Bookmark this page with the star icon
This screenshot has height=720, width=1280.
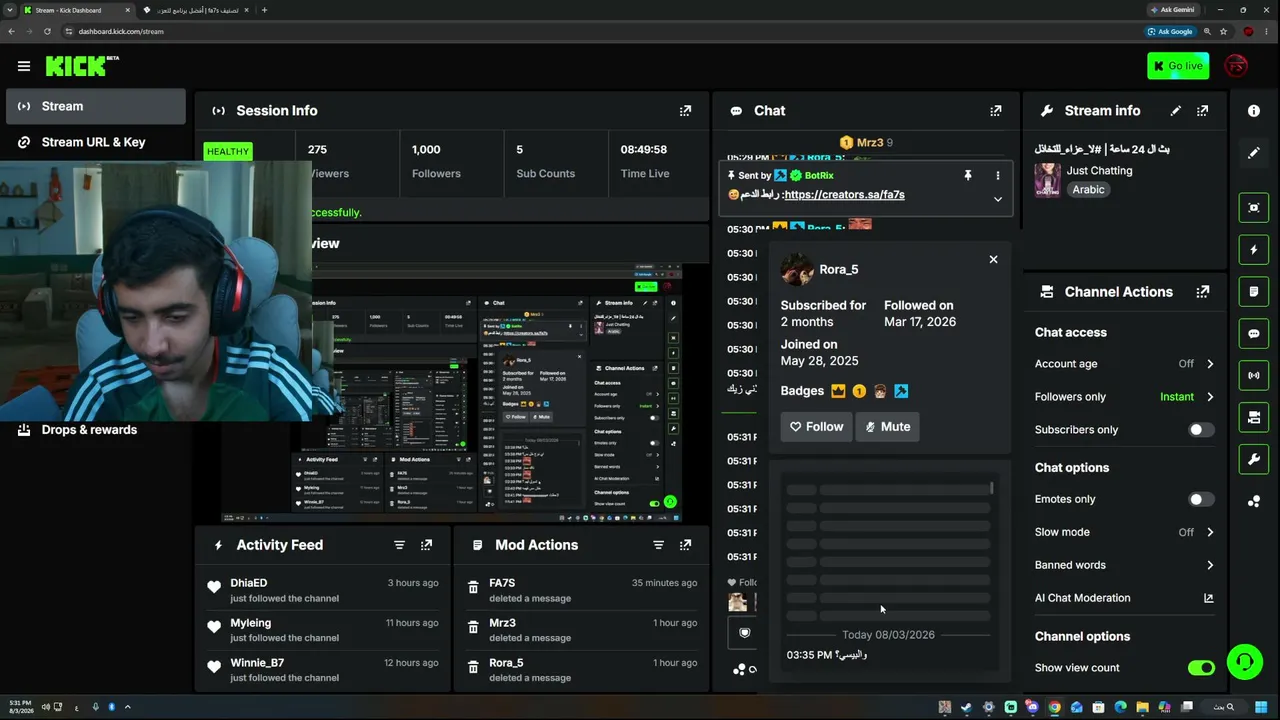click(x=1223, y=31)
